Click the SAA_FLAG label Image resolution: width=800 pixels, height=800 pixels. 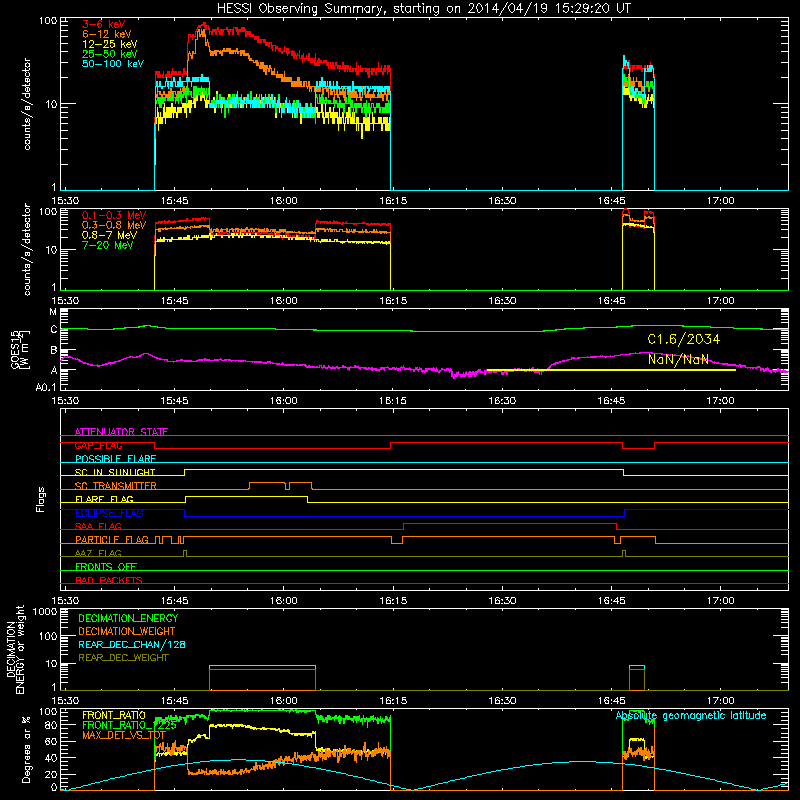(98, 526)
